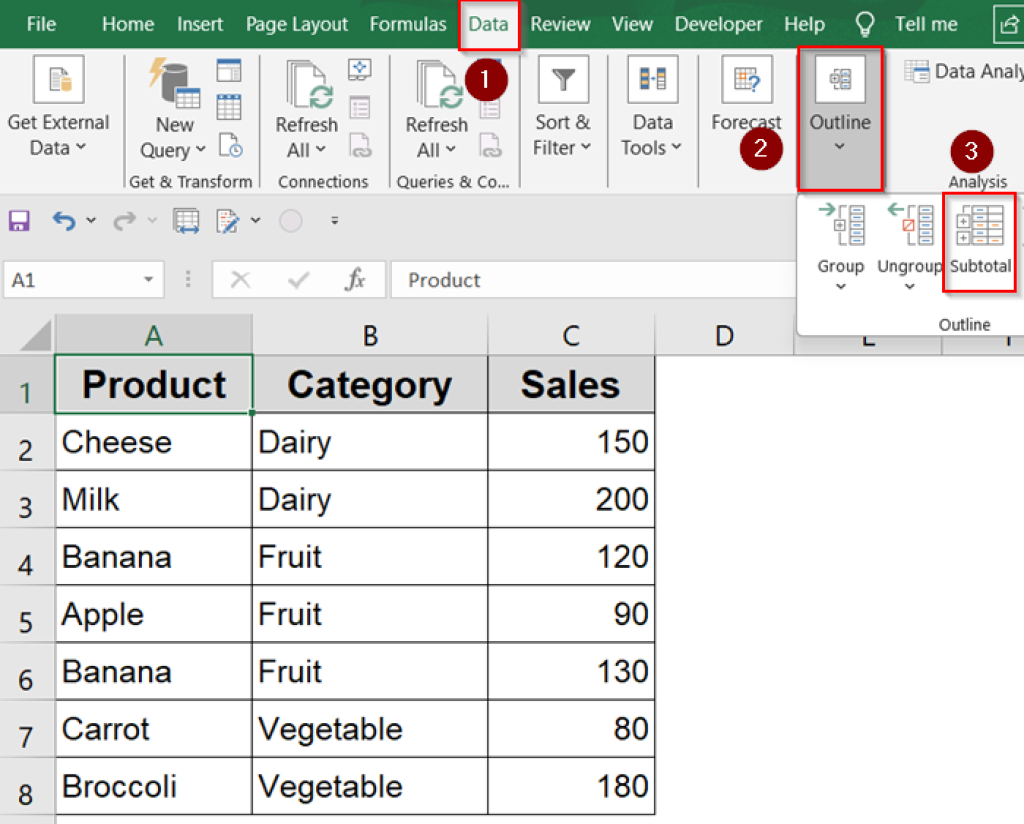1024x824 pixels.
Task: Switch to the Developer tab
Action: (x=719, y=23)
